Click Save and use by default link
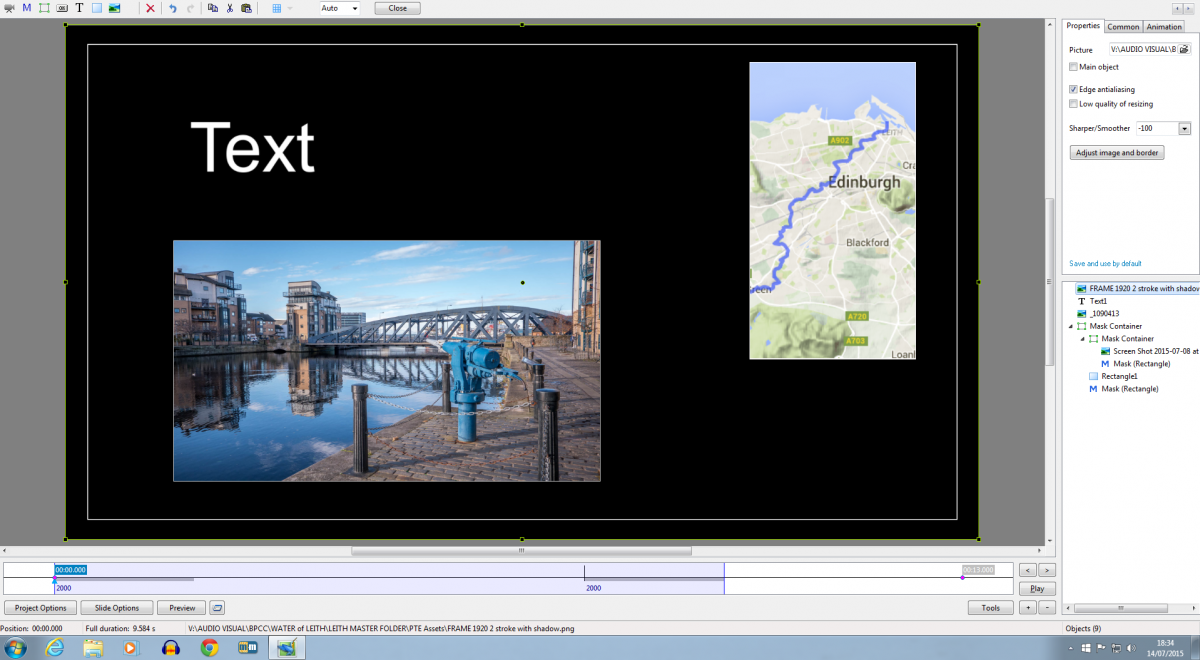 tap(1105, 264)
